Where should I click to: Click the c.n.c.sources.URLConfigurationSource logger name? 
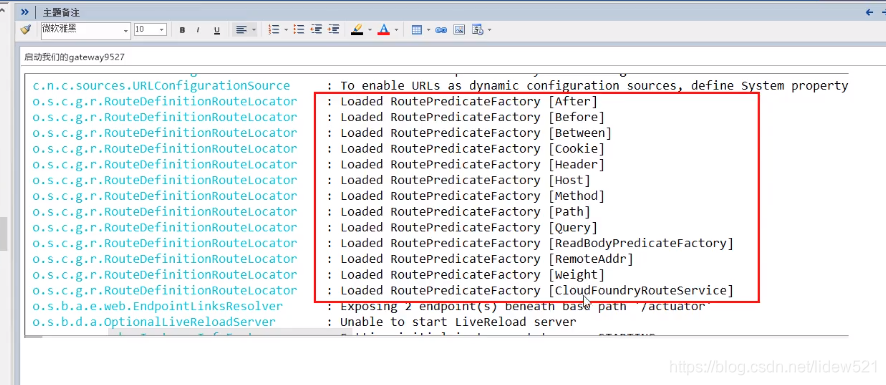tap(161, 86)
